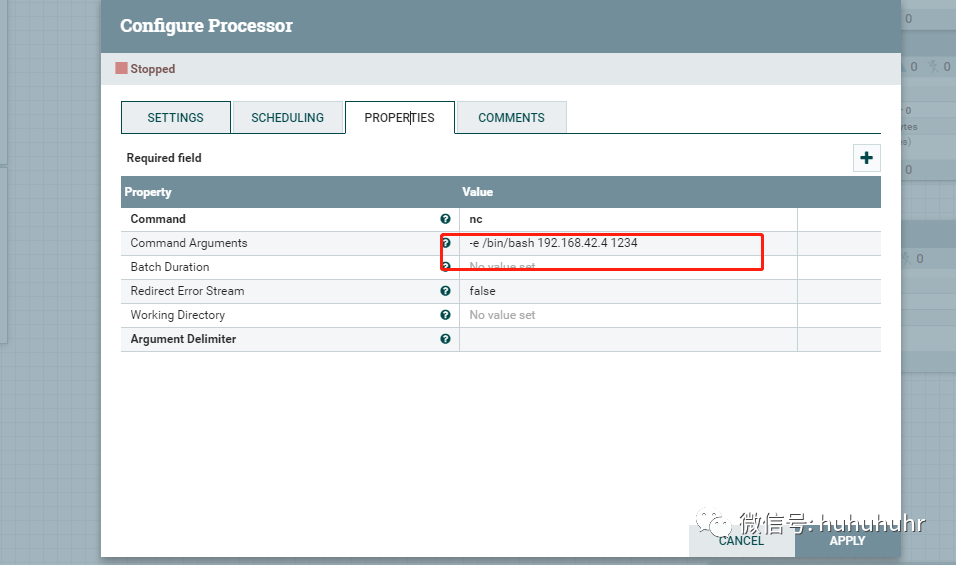
Task: Show help for Redirect Error Stream
Action: 445,291
